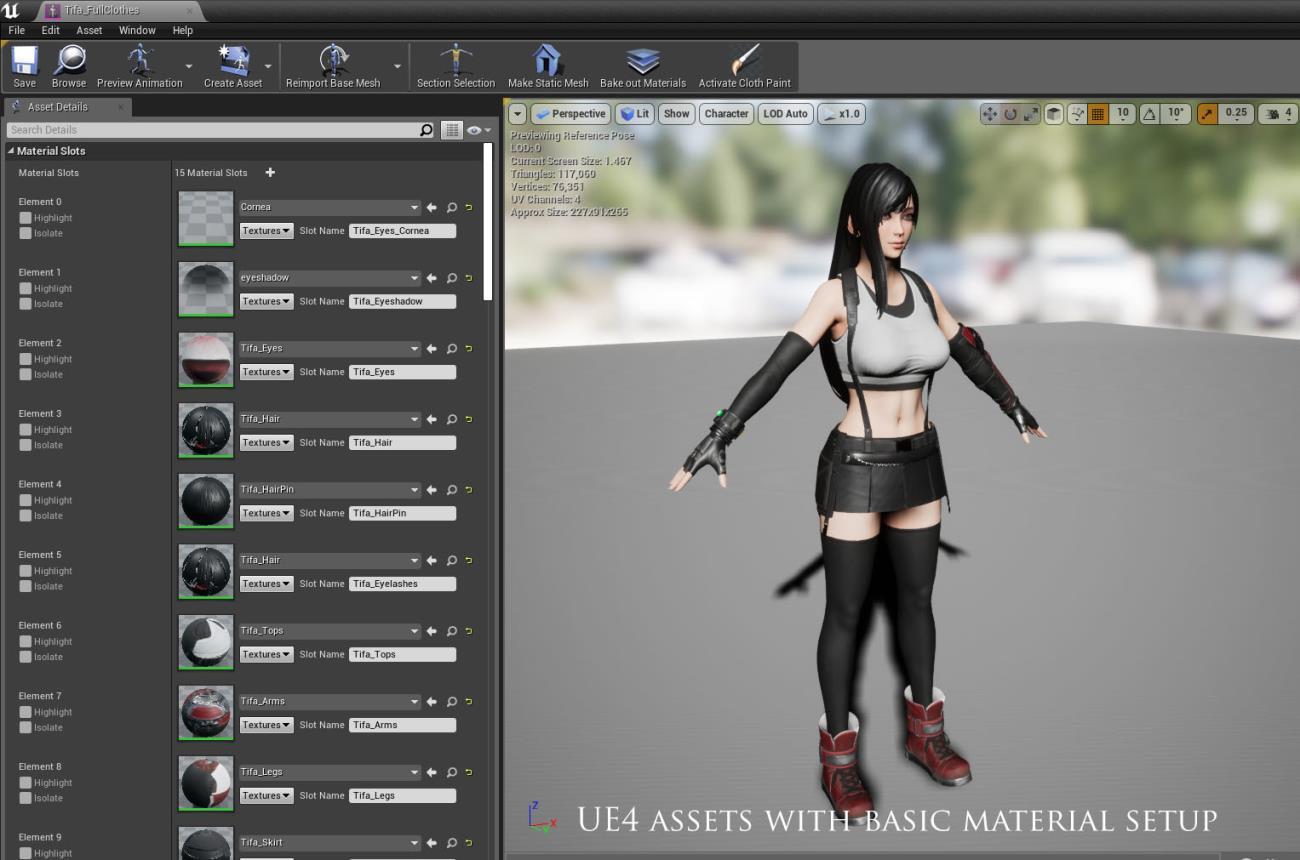Enable Highlight for Element 1
This screenshot has width=1300, height=860.
pos(26,289)
